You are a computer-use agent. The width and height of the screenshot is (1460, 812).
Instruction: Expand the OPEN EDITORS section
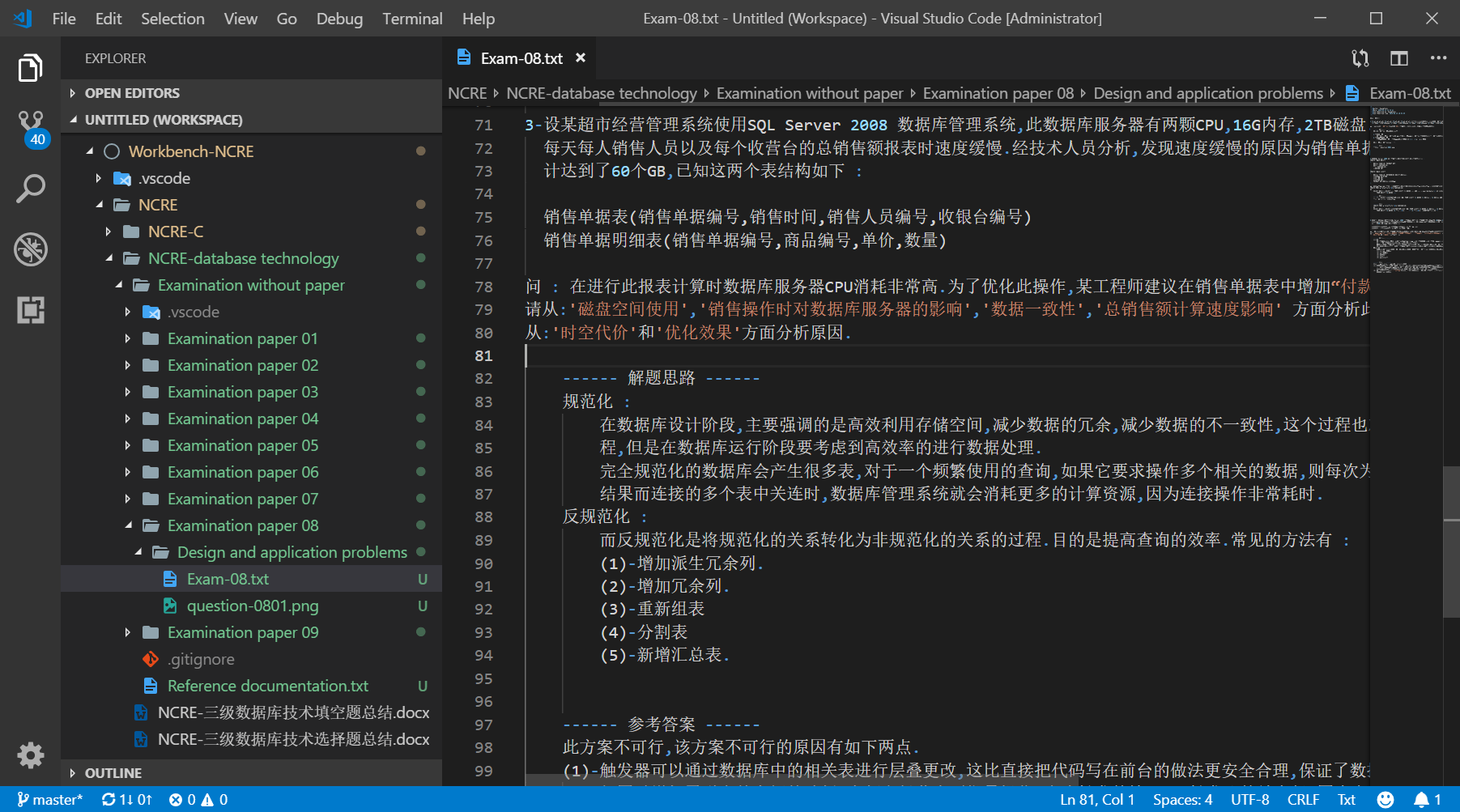[132, 93]
